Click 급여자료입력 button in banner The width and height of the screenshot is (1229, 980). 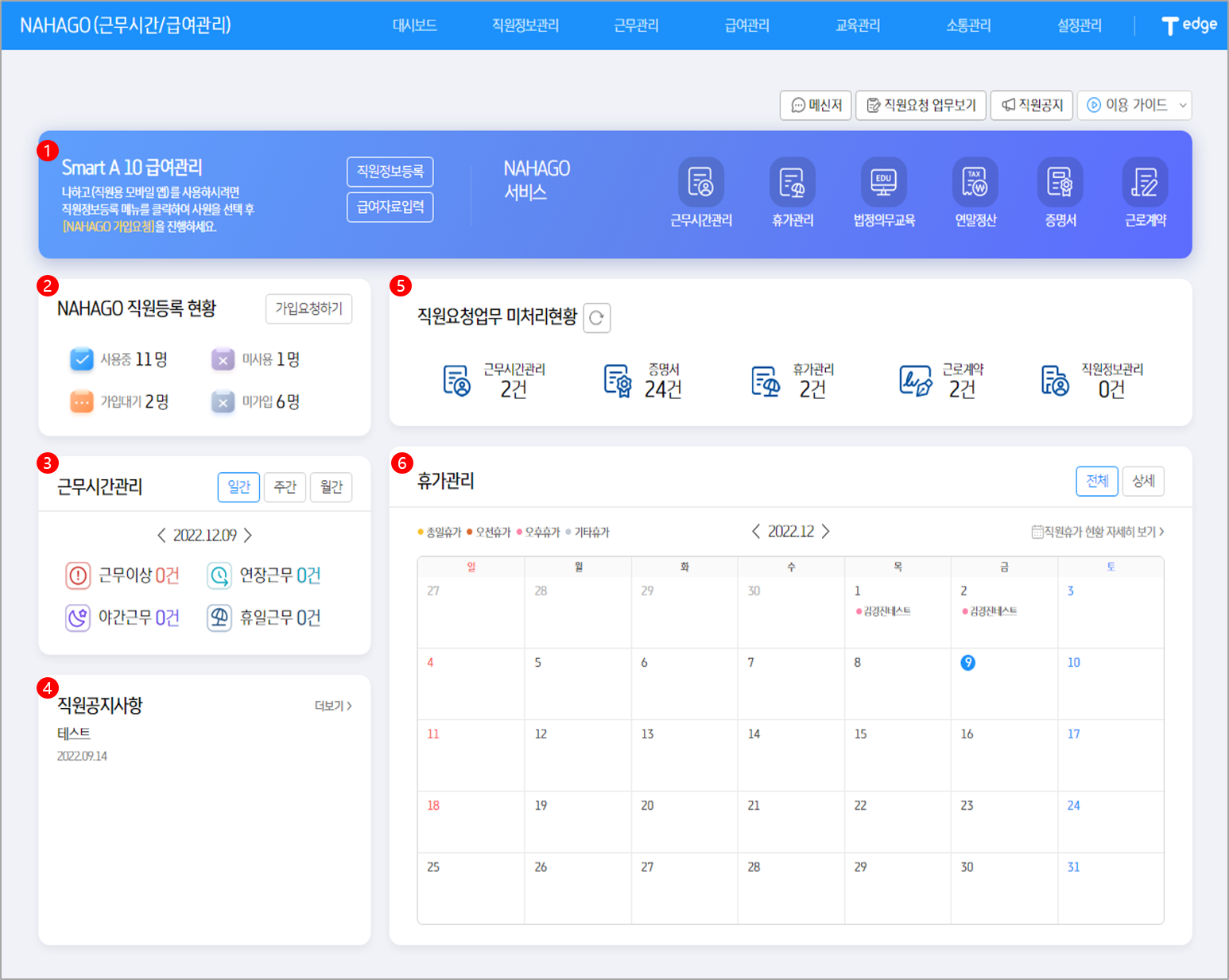click(x=390, y=207)
